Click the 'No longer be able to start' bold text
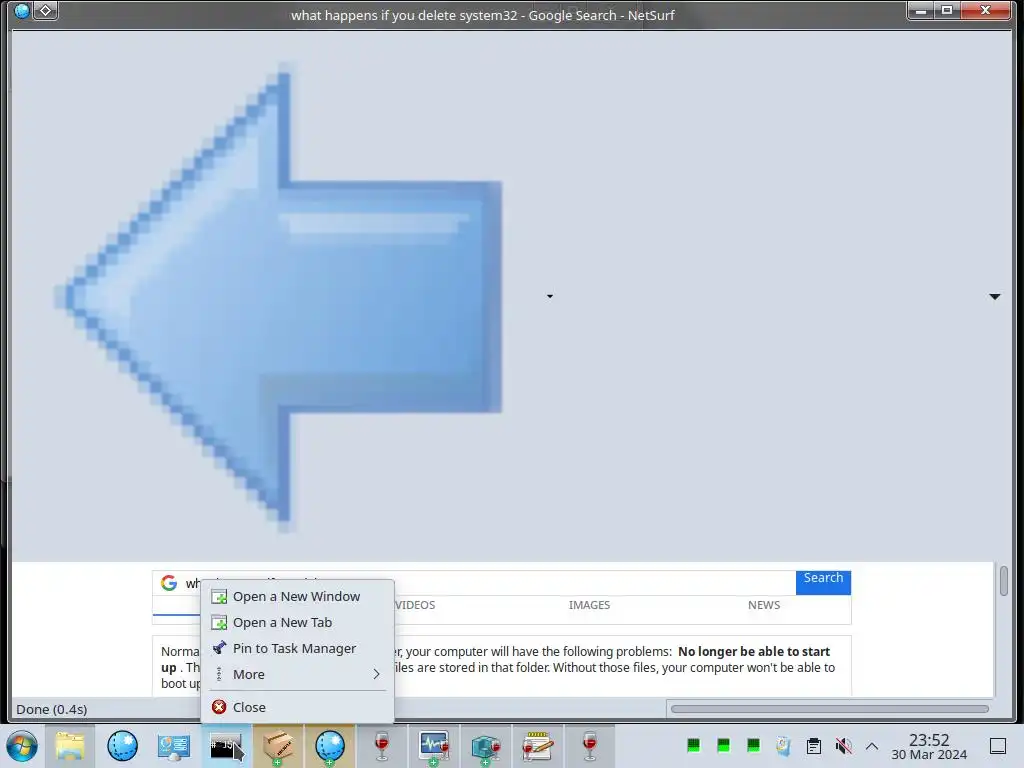The image size is (1024, 768). (754, 651)
